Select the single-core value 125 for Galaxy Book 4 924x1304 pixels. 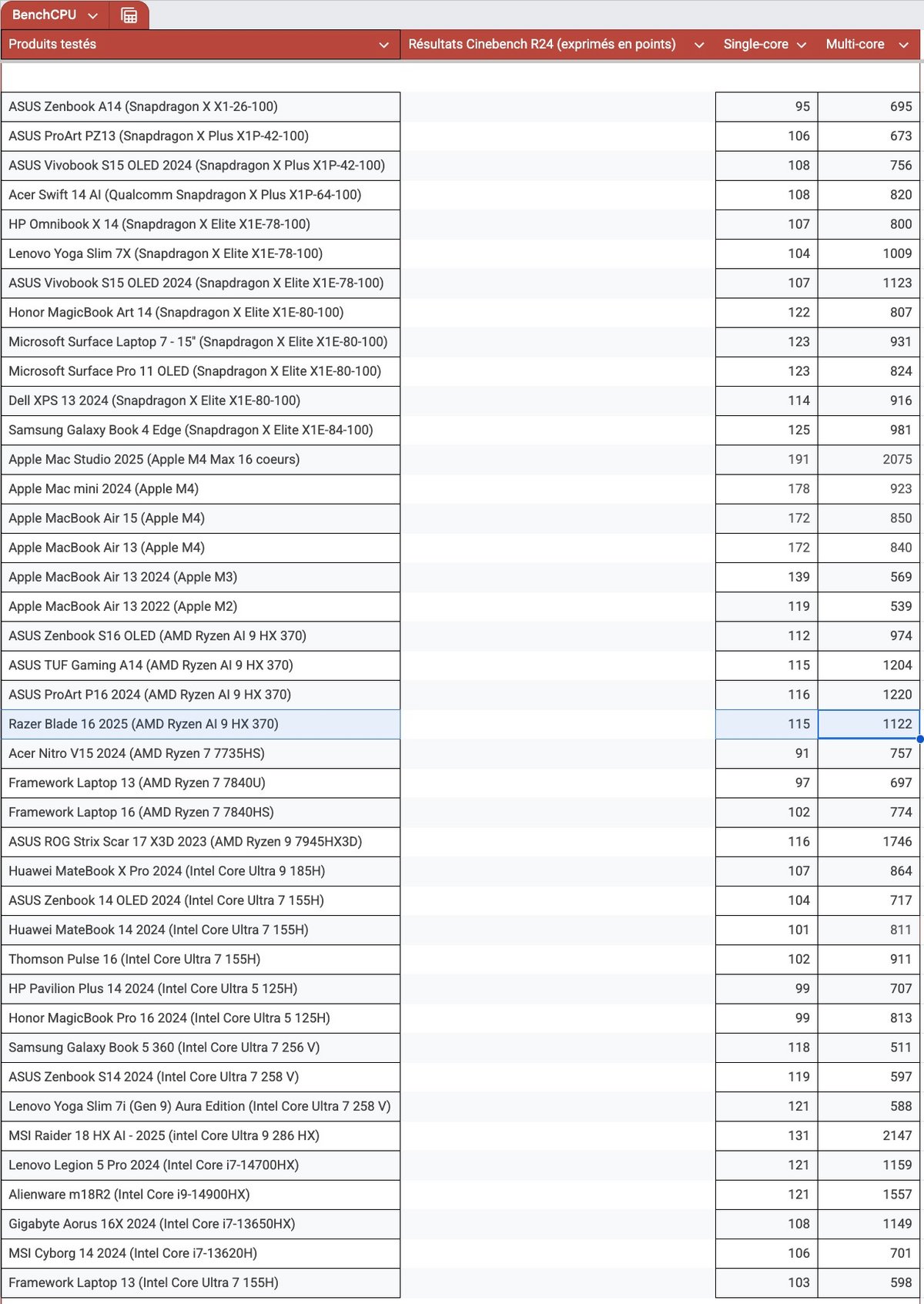tap(767, 430)
